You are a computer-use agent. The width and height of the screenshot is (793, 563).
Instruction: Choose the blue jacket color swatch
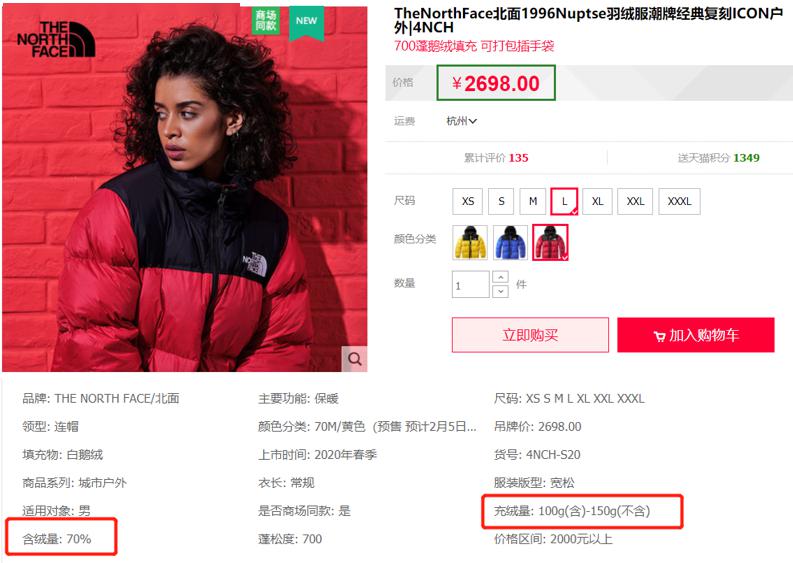tap(510, 243)
